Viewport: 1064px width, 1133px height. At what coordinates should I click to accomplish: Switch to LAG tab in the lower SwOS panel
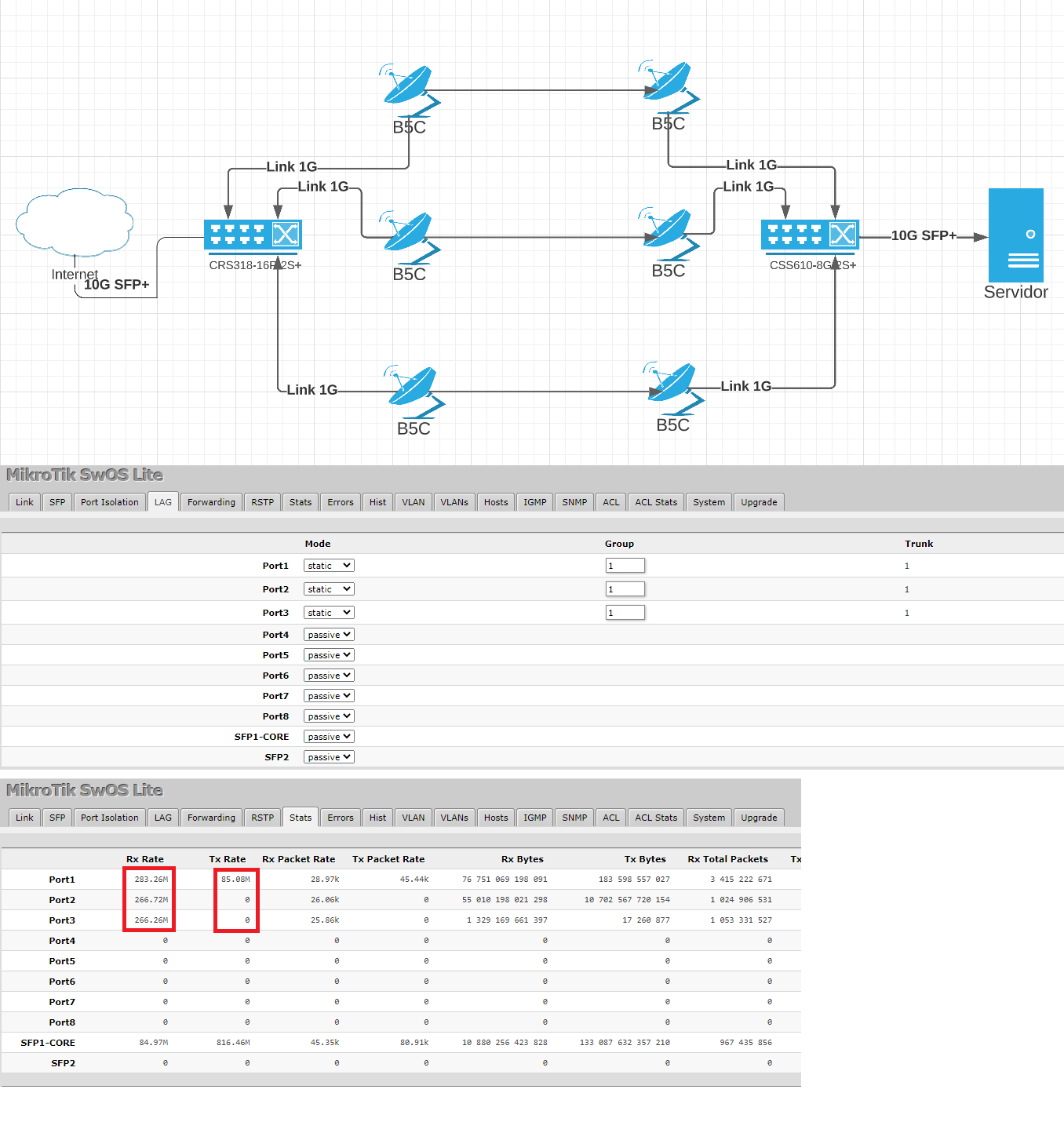(x=163, y=818)
